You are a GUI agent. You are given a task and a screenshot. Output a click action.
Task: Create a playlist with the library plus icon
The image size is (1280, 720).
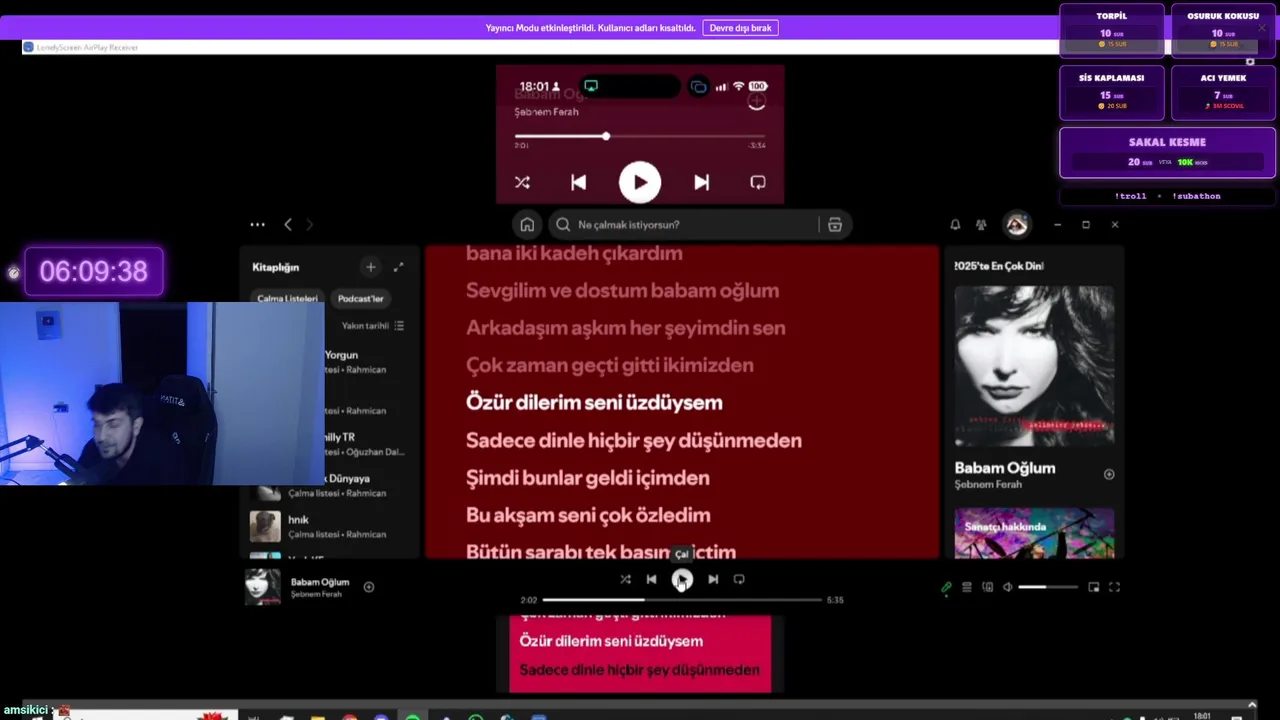[371, 267]
